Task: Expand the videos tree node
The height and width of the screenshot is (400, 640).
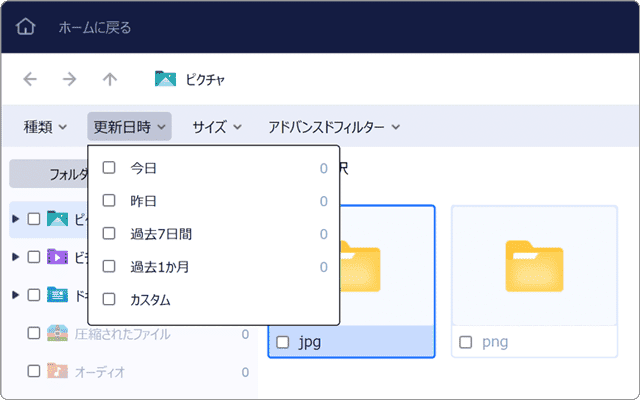Action: click(16, 257)
